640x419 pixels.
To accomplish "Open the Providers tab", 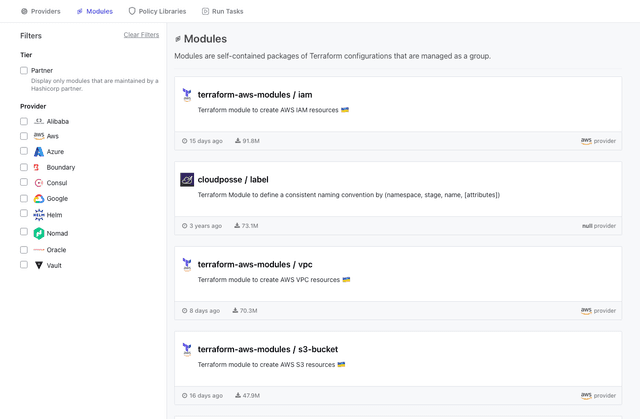I will click(40, 11).
